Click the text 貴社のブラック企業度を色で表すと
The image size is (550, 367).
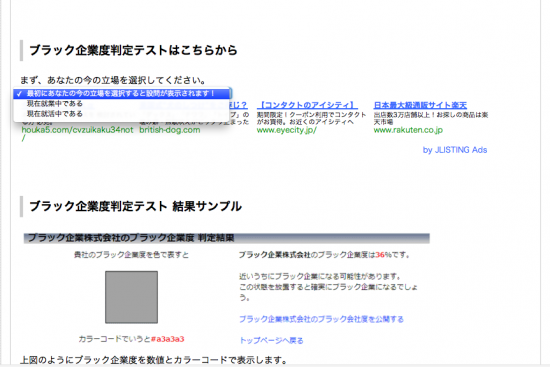click(131, 255)
